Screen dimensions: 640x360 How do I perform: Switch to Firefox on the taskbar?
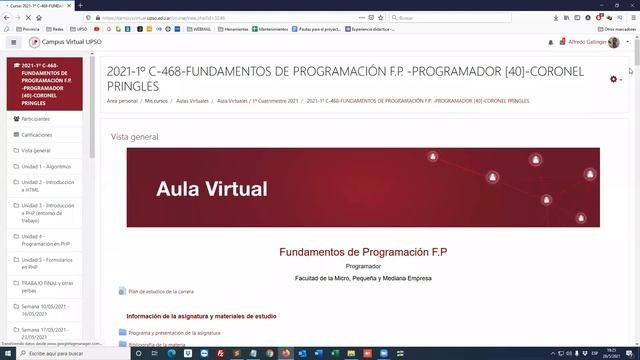[286, 353]
